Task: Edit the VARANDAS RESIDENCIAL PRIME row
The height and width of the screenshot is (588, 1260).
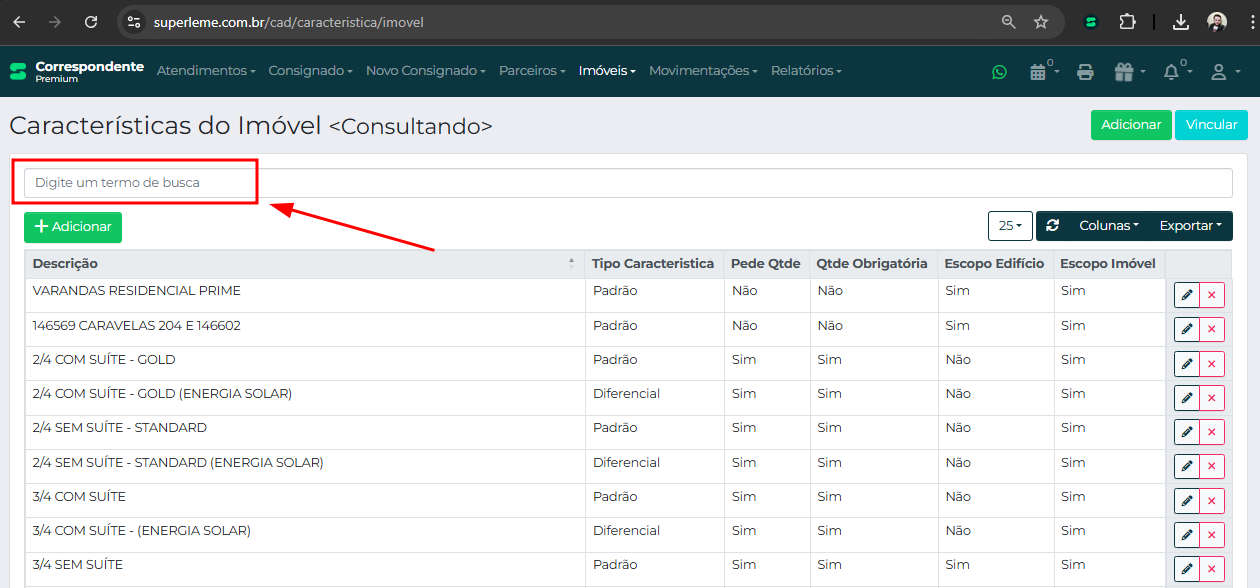Action: click(1187, 295)
